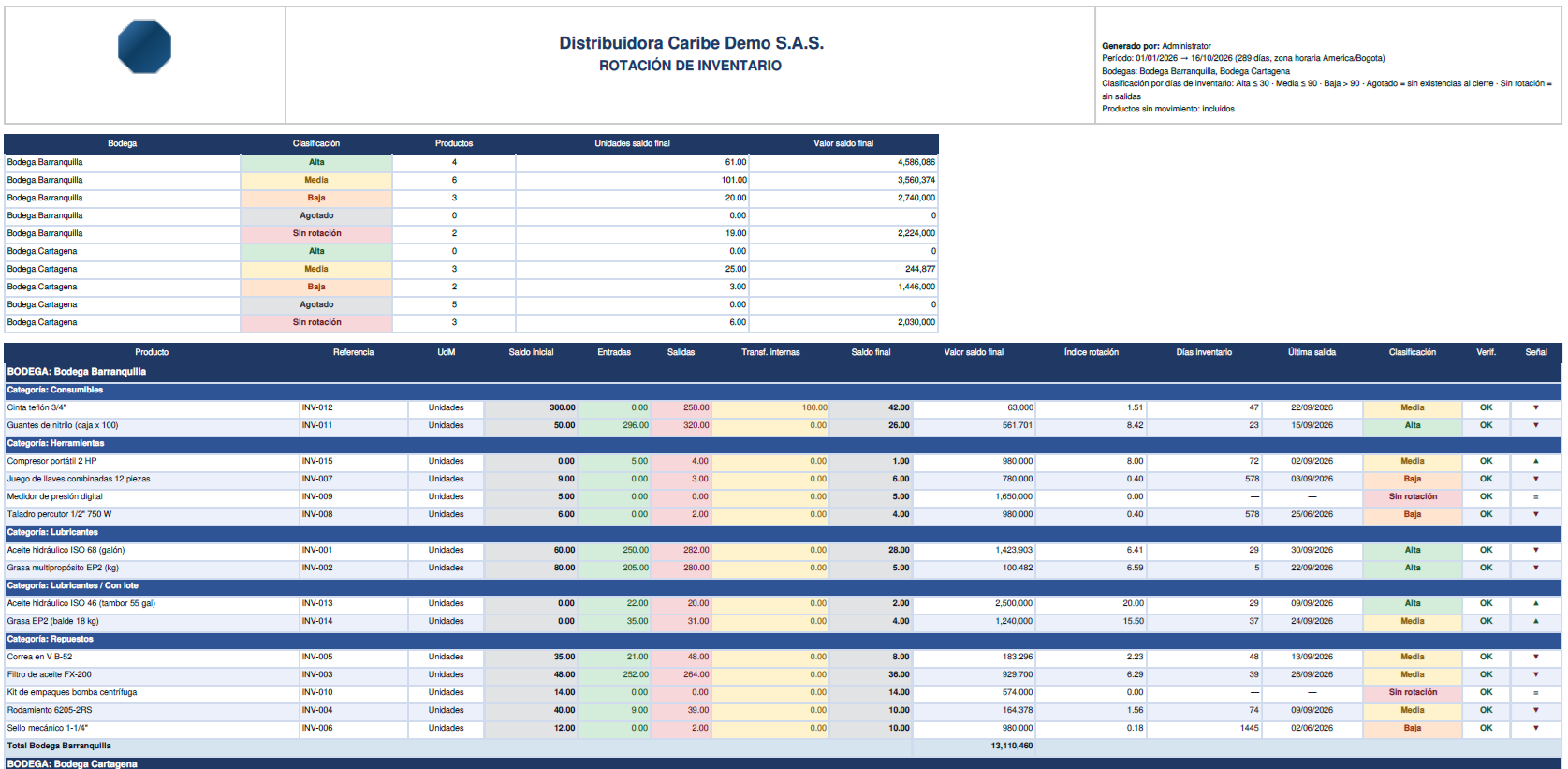The width and height of the screenshot is (1568, 769).
Task: Click the Valor saldo final summary header
Action: pos(843,143)
